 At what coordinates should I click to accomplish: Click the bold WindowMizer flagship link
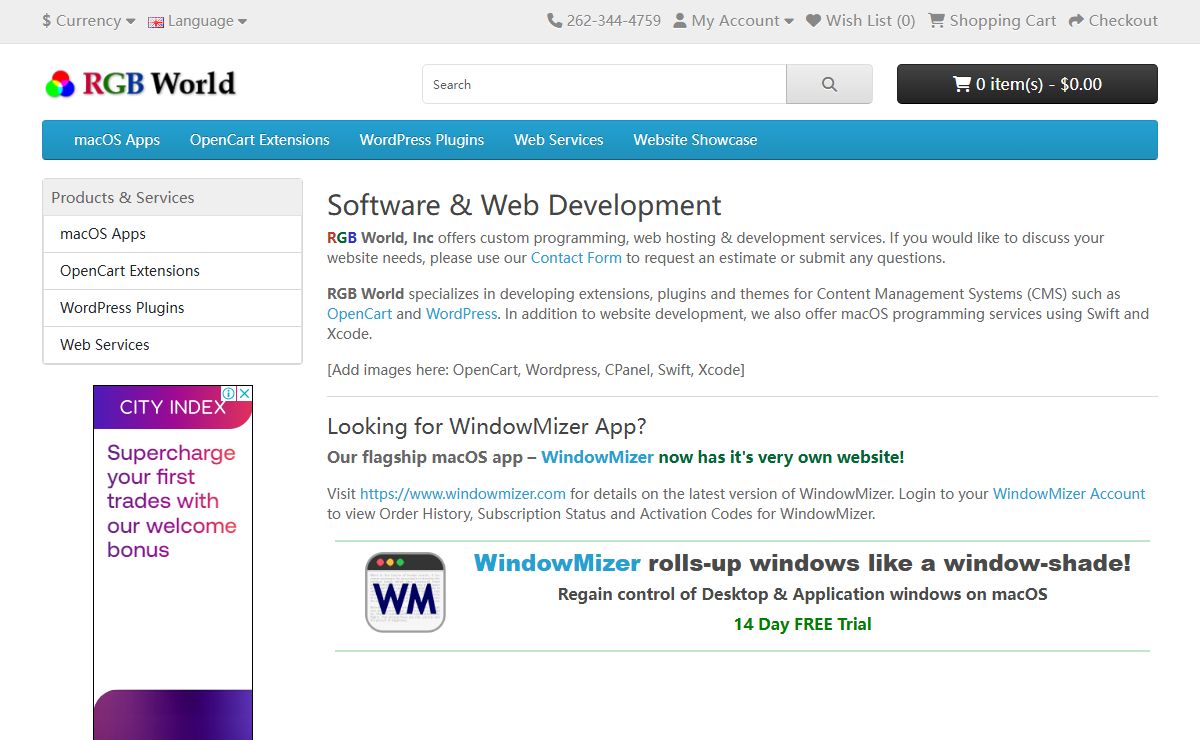coord(598,457)
